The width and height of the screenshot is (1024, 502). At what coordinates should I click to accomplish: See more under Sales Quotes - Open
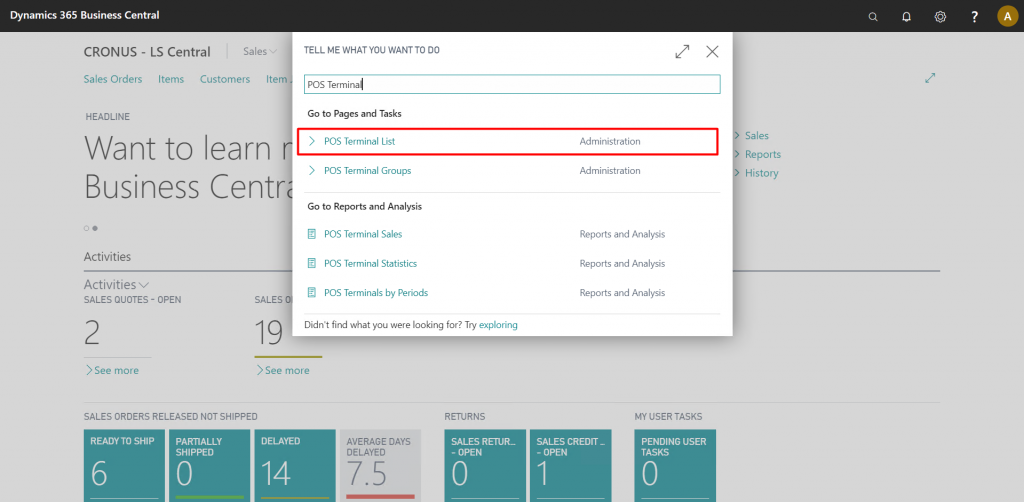[x=112, y=370]
